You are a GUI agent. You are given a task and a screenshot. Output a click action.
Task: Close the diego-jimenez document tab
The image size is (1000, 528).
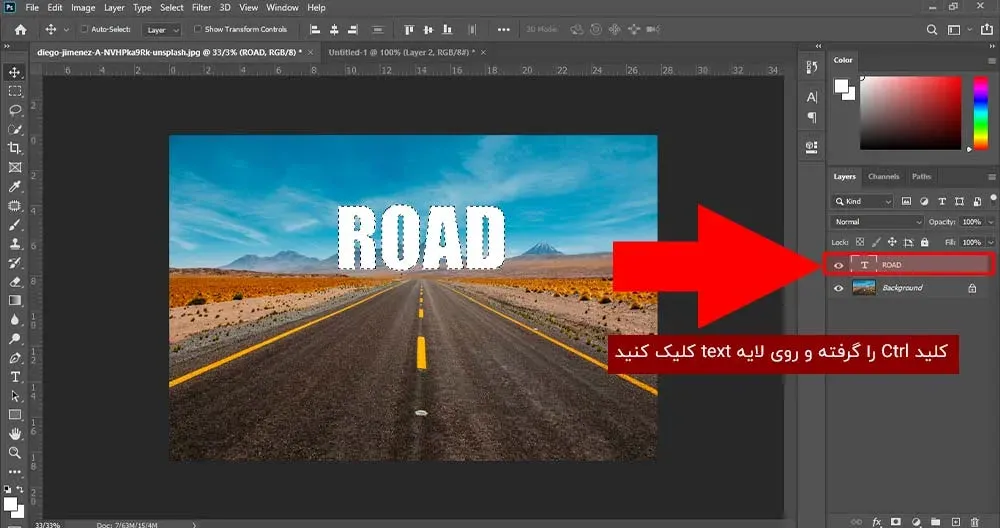pyautogui.click(x=311, y=52)
